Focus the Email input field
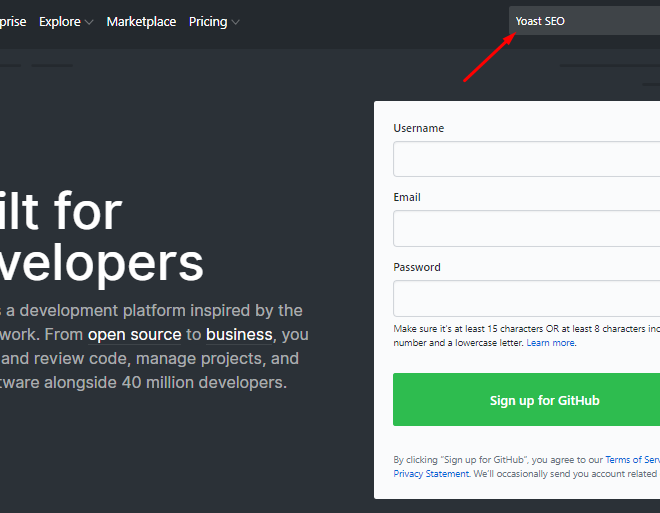660x513 pixels. coord(527,229)
